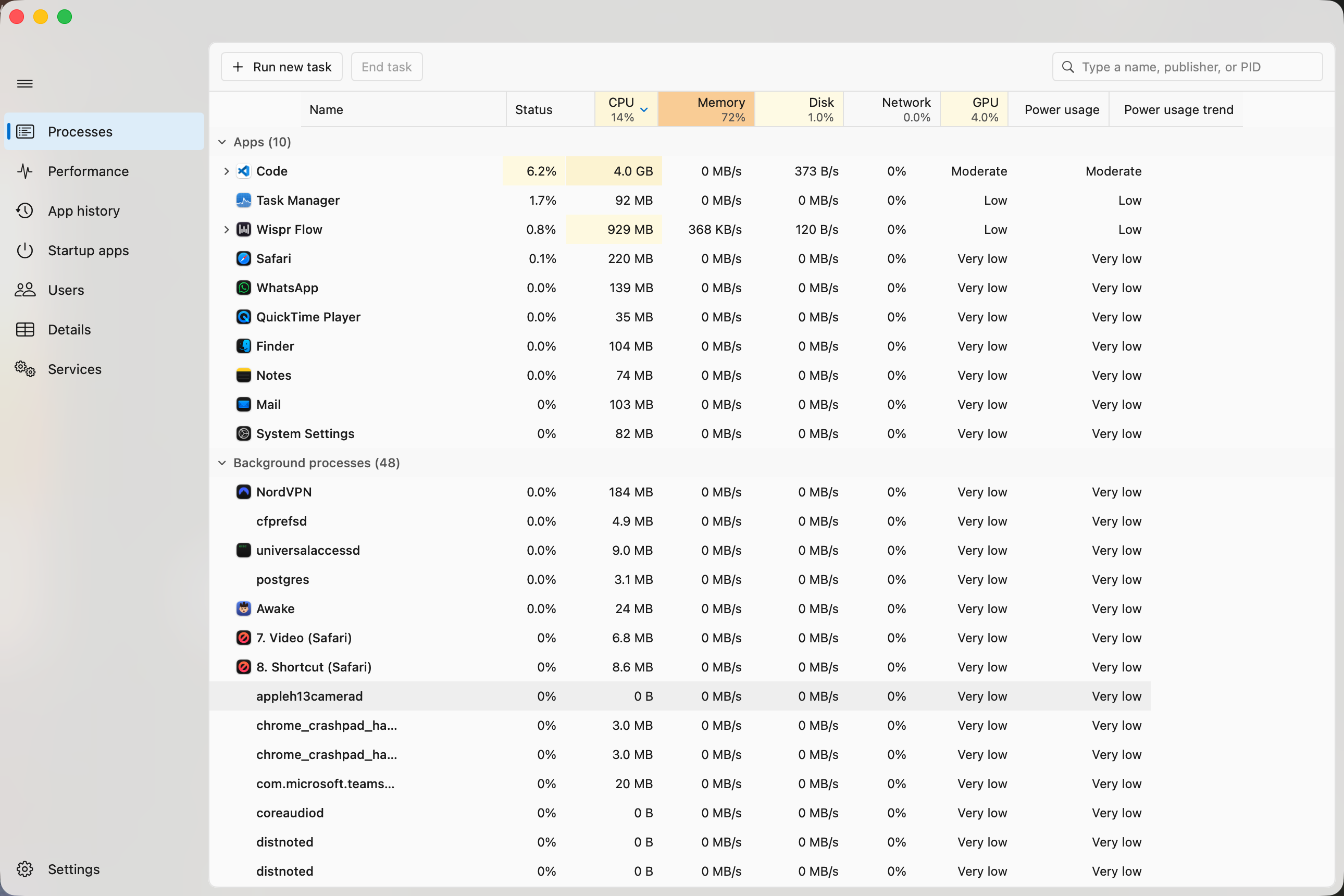Click the Notes app icon
The width and height of the screenshot is (1344, 896).
pos(243,375)
